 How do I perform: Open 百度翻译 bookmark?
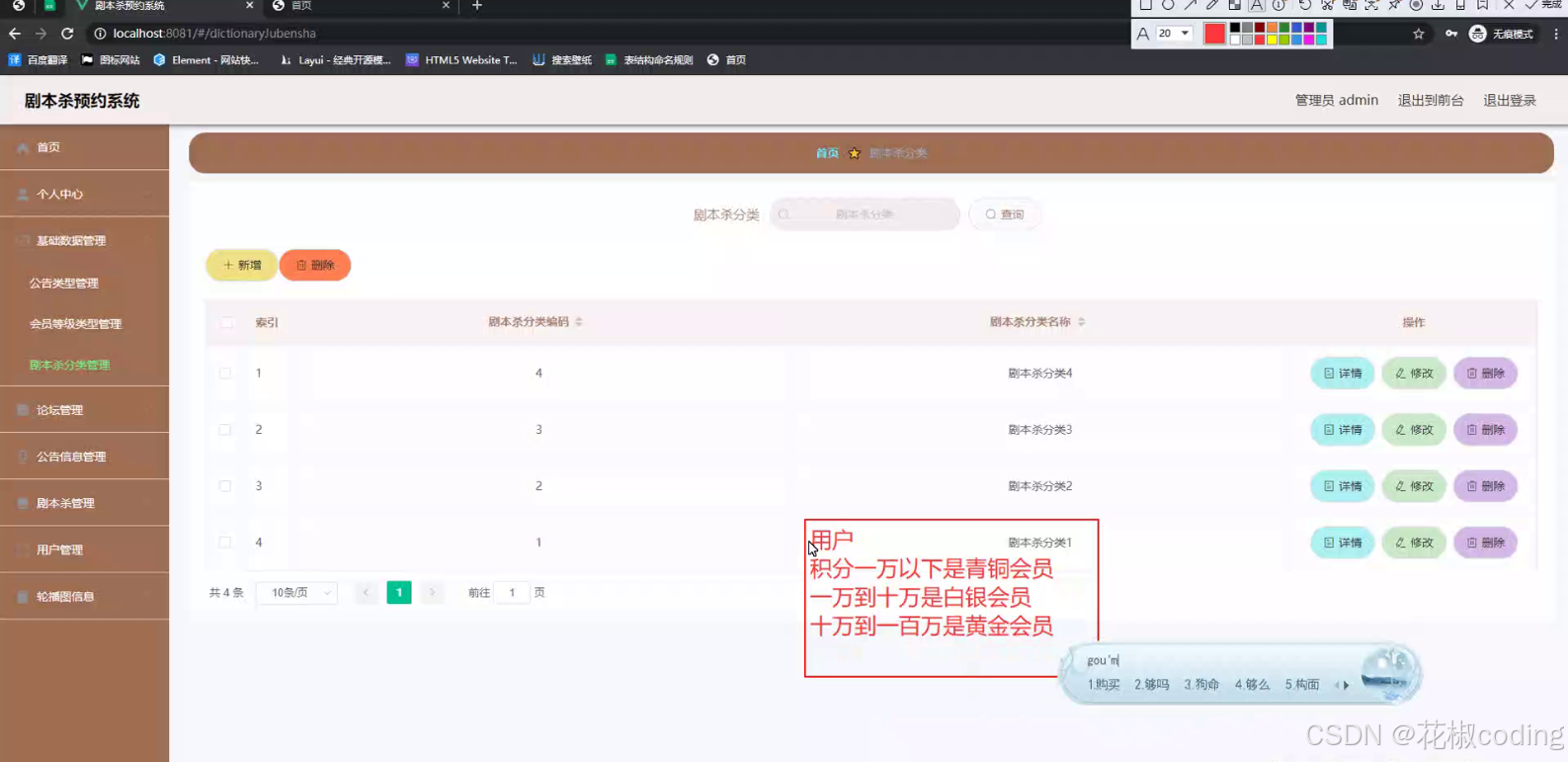39,60
